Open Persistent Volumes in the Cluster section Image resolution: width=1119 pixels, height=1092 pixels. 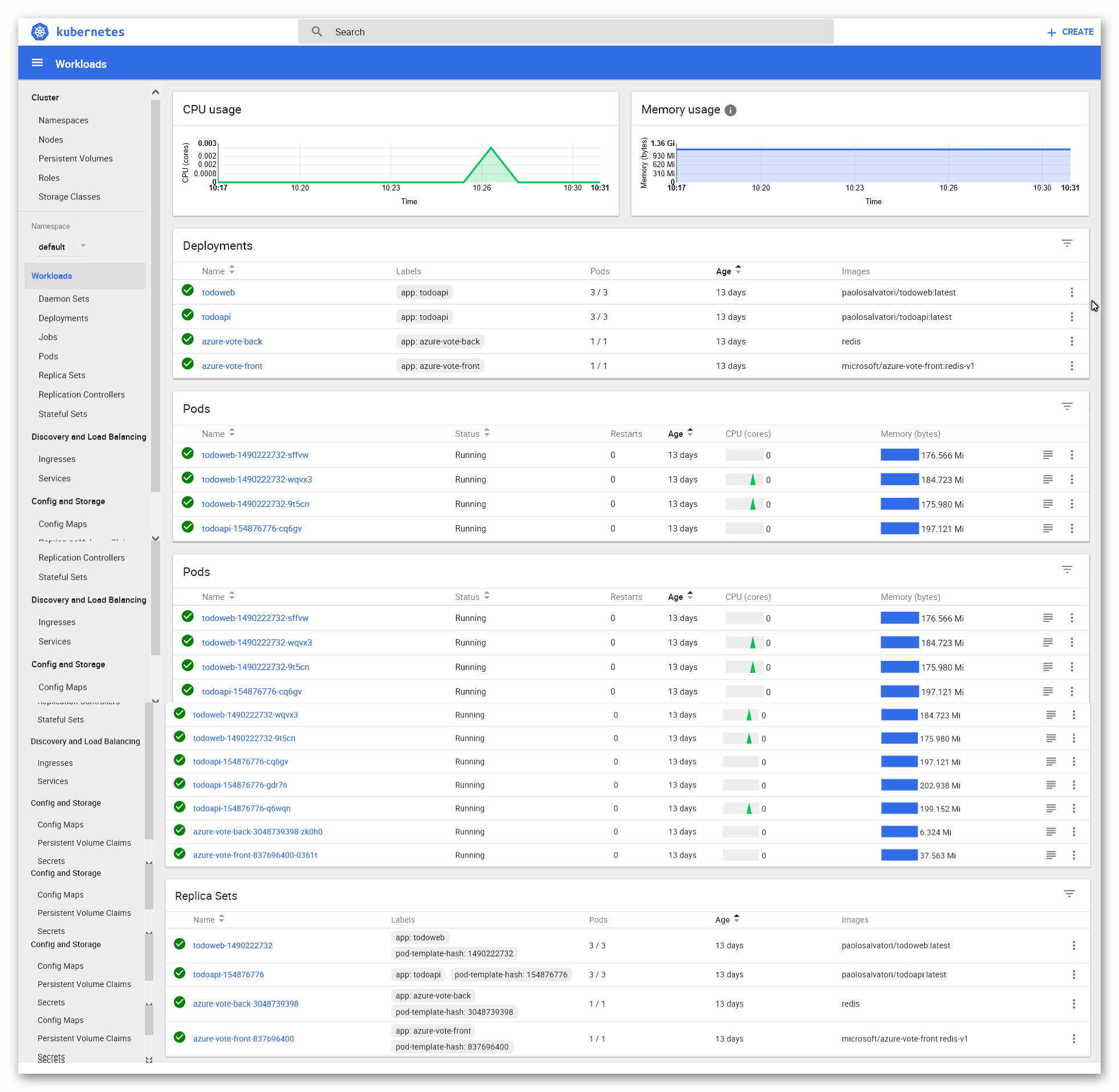pyautogui.click(x=75, y=159)
